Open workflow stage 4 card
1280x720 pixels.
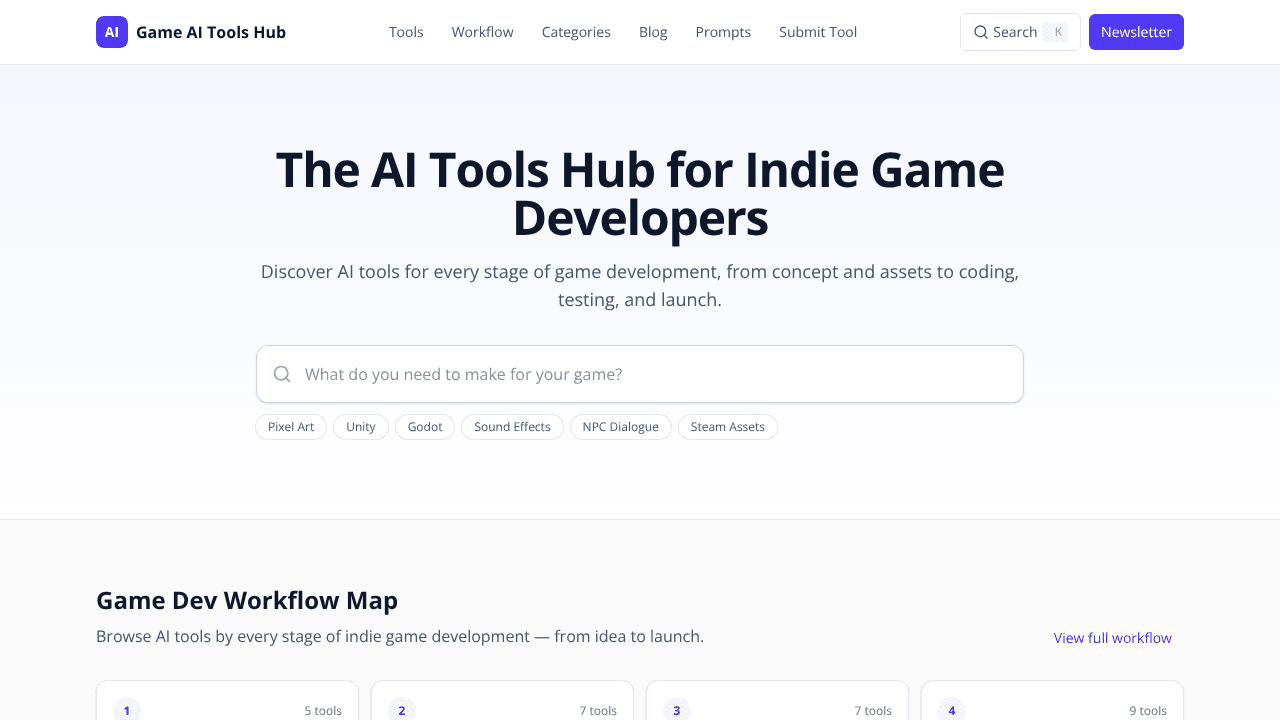click(1052, 701)
